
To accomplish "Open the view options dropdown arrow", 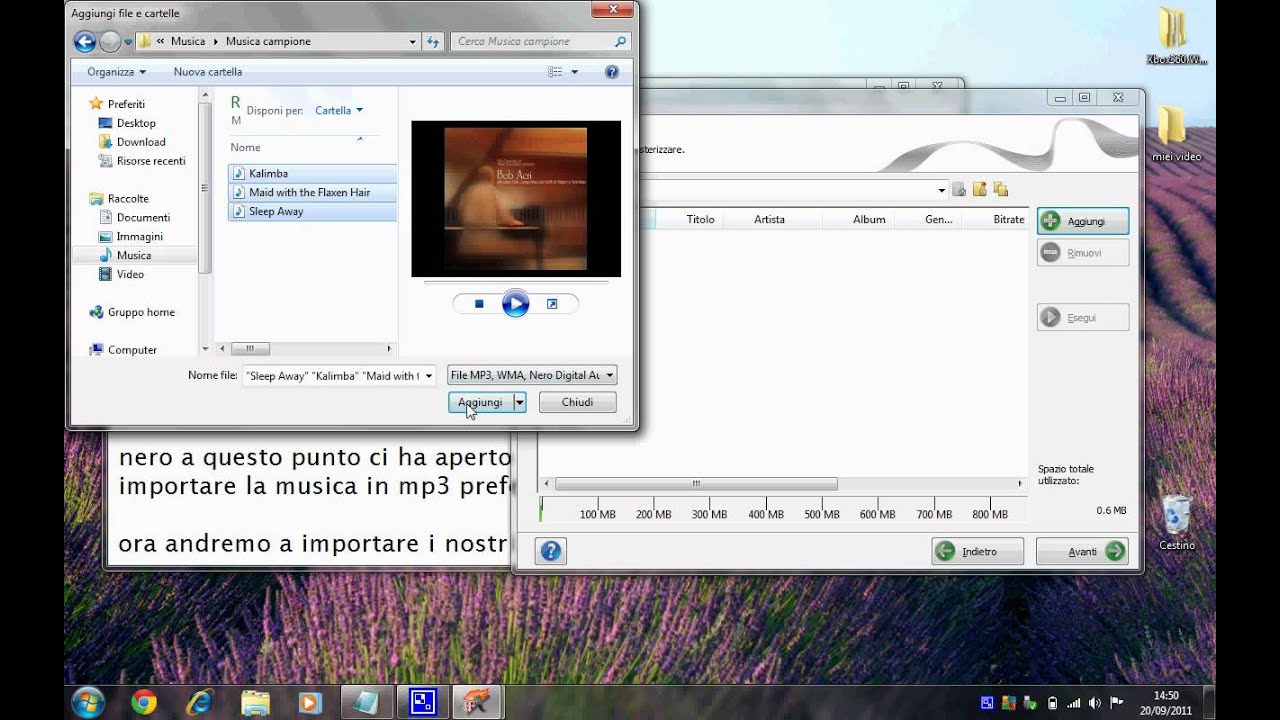I will (x=574, y=72).
